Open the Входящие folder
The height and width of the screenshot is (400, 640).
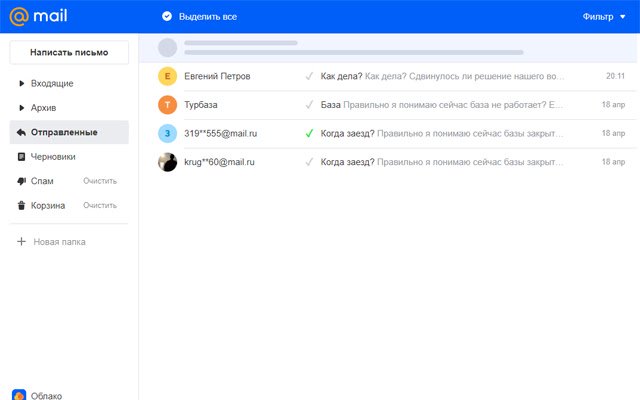pos(52,83)
